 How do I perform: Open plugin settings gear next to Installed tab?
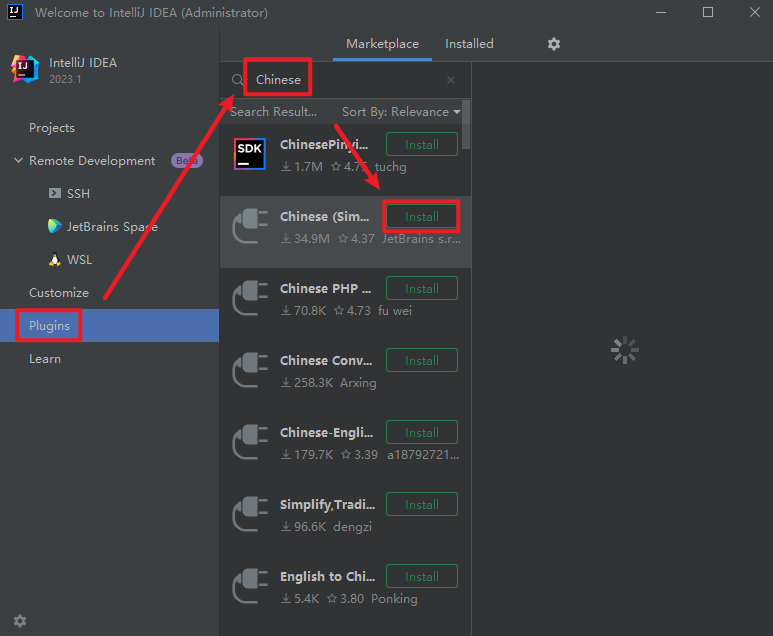click(554, 44)
